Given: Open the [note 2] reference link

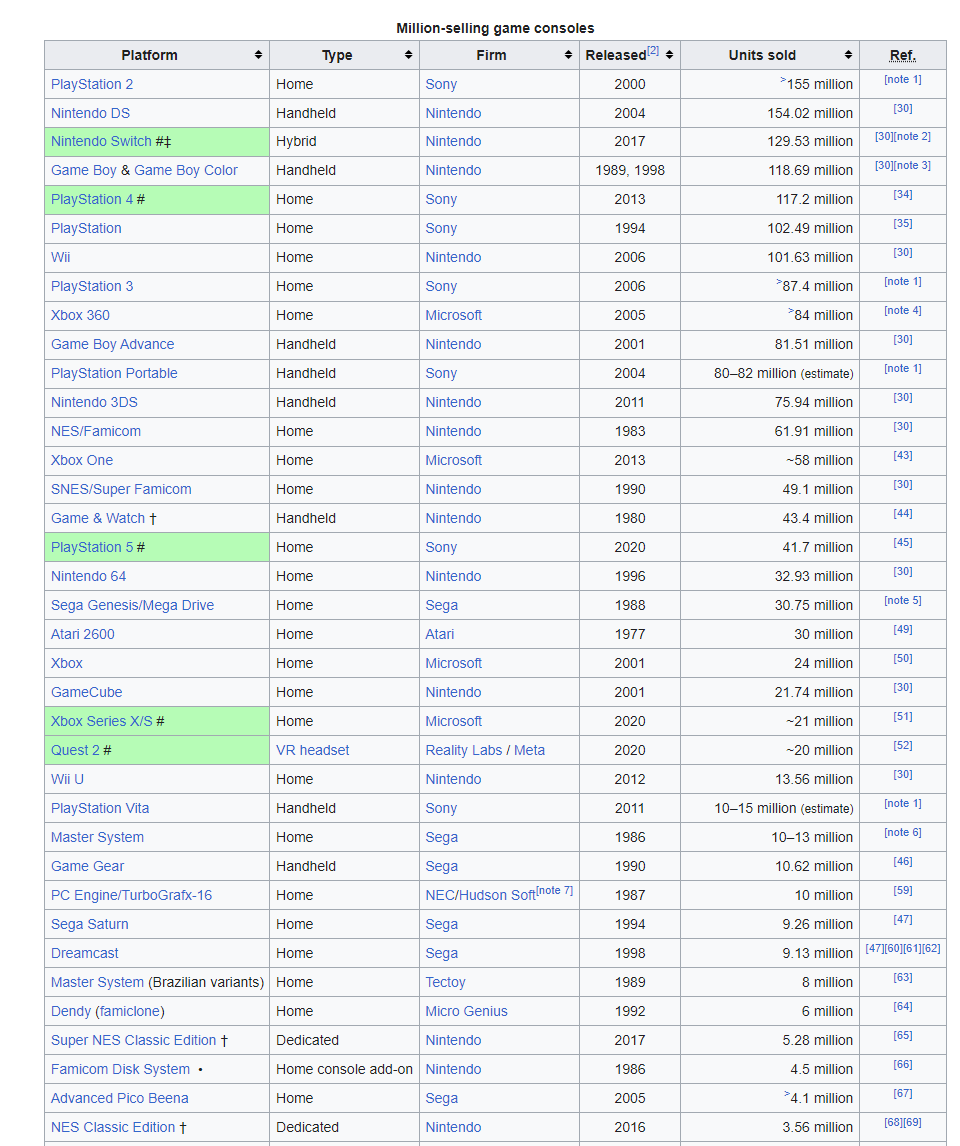Looking at the screenshot, I should pyautogui.click(x=913, y=137).
